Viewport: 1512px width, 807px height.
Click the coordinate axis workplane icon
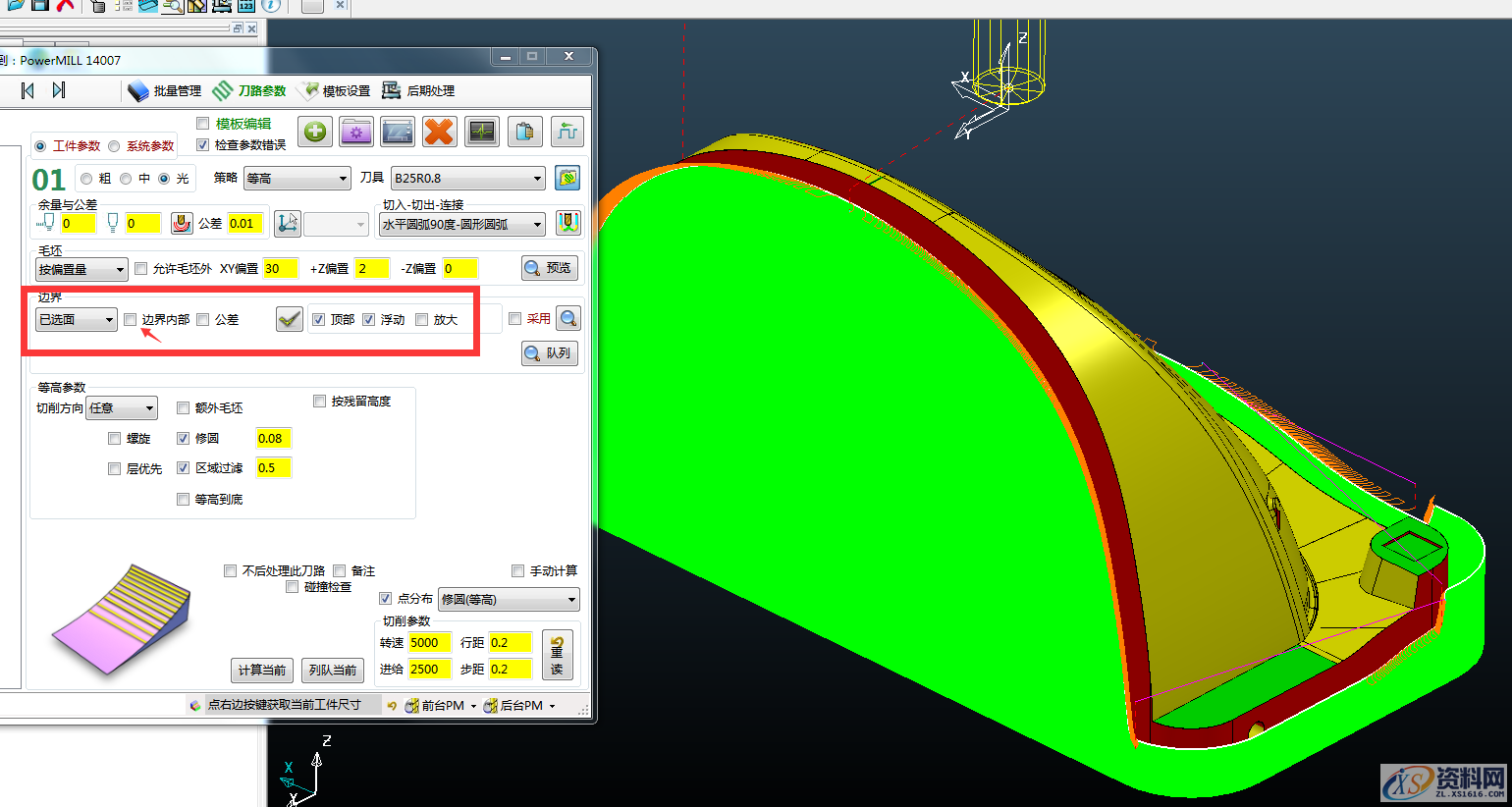(x=287, y=224)
